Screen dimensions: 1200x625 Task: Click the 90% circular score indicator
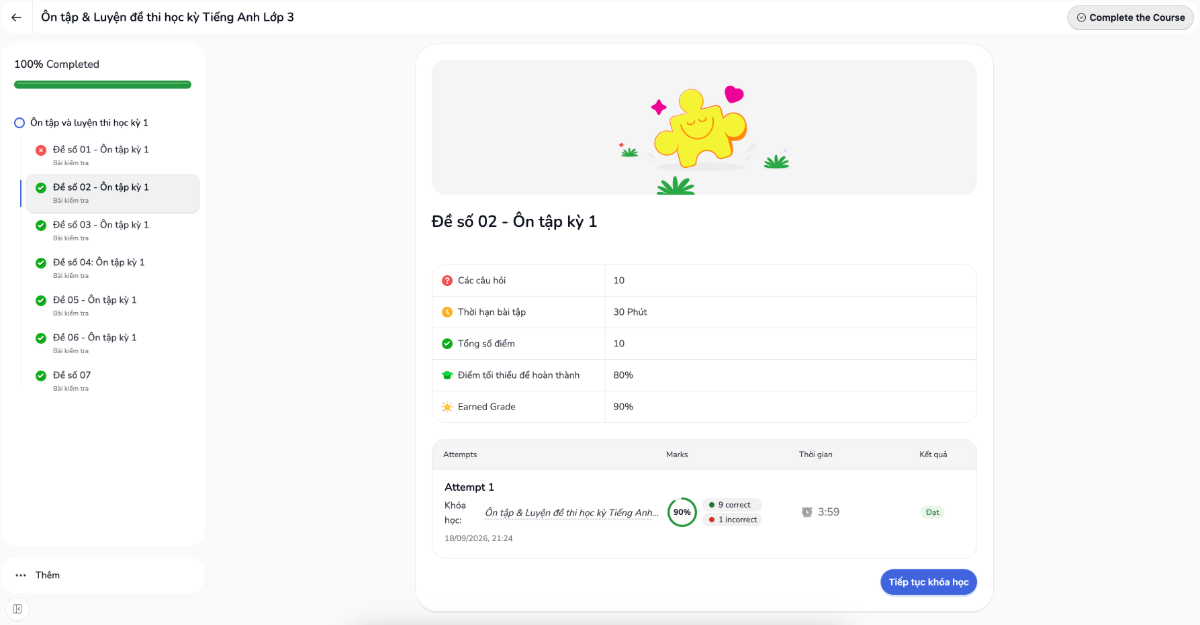click(x=682, y=512)
